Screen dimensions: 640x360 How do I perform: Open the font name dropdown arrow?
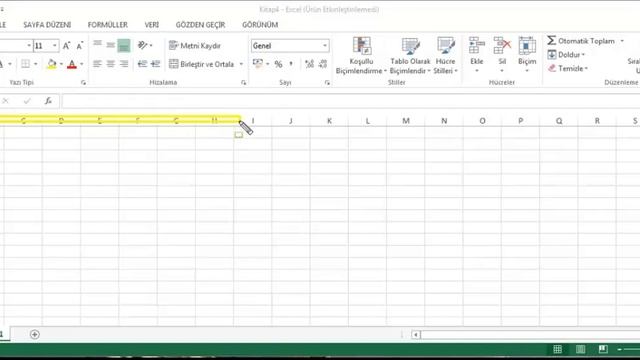pyautogui.click(x=29, y=46)
